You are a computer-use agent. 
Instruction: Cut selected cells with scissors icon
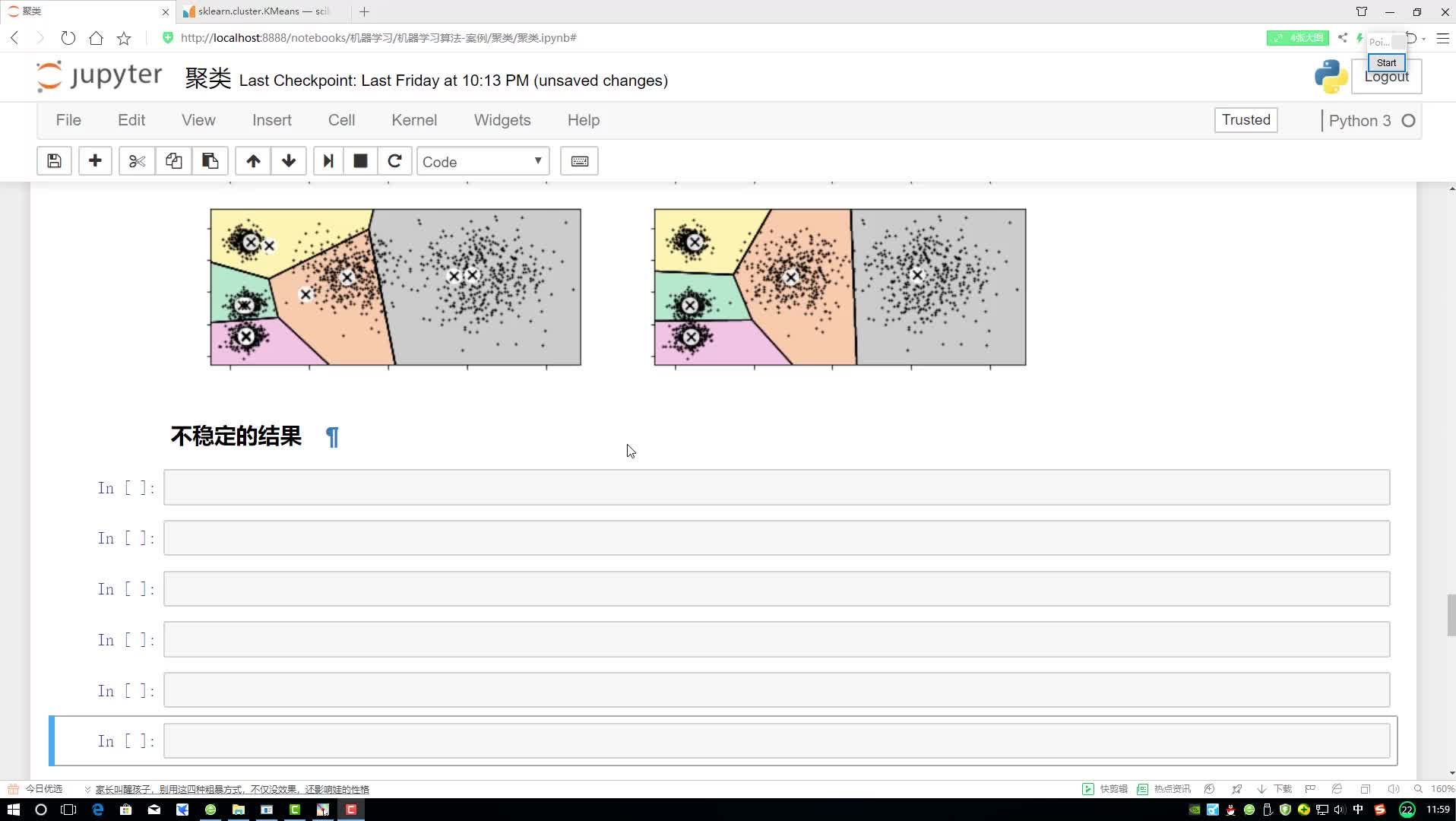click(137, 161)
